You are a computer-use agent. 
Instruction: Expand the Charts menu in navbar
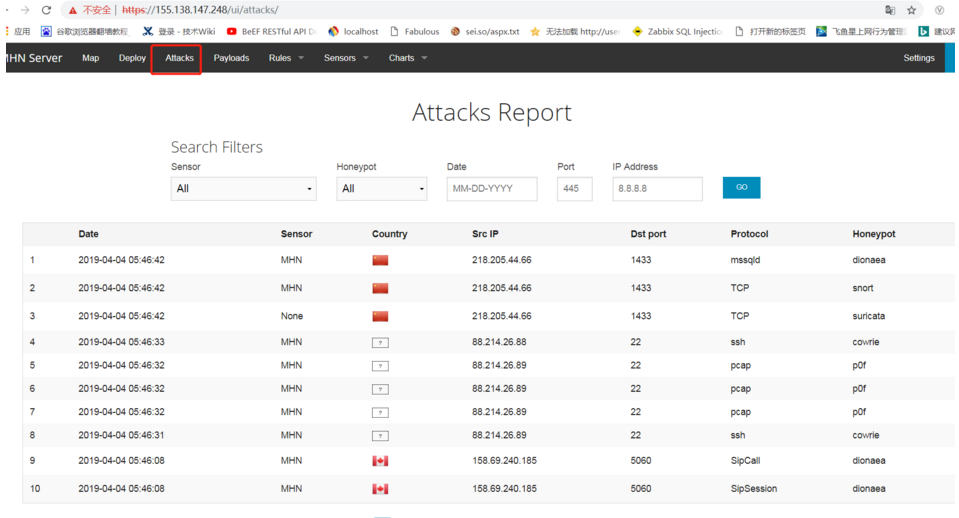click(407, 58)
